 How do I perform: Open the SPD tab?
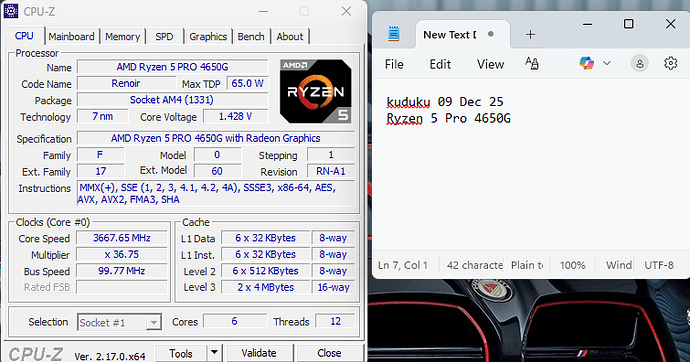[164, 37]
